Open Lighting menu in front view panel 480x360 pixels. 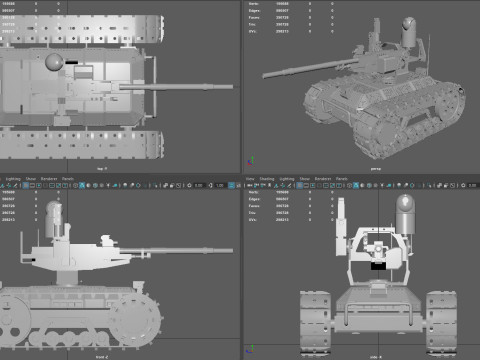pos(13,179)
